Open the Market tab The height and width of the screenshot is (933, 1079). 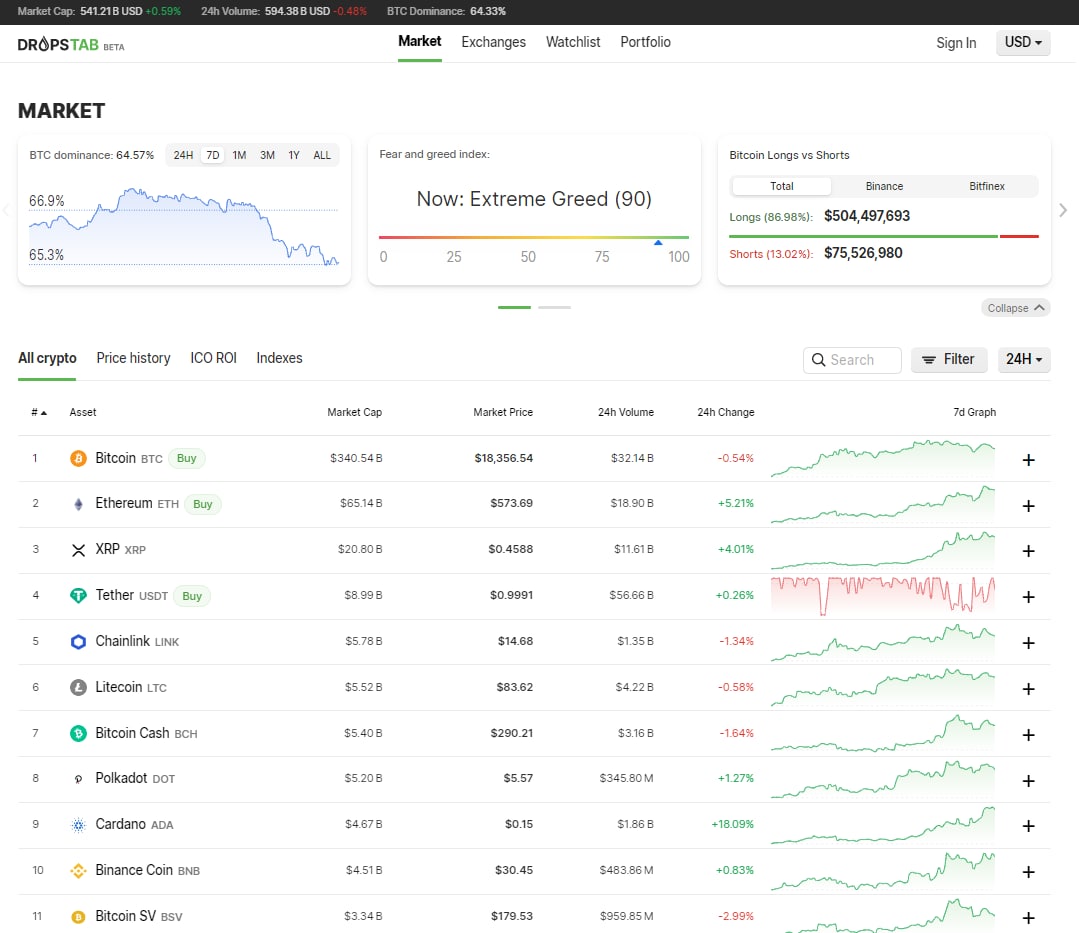420,42
